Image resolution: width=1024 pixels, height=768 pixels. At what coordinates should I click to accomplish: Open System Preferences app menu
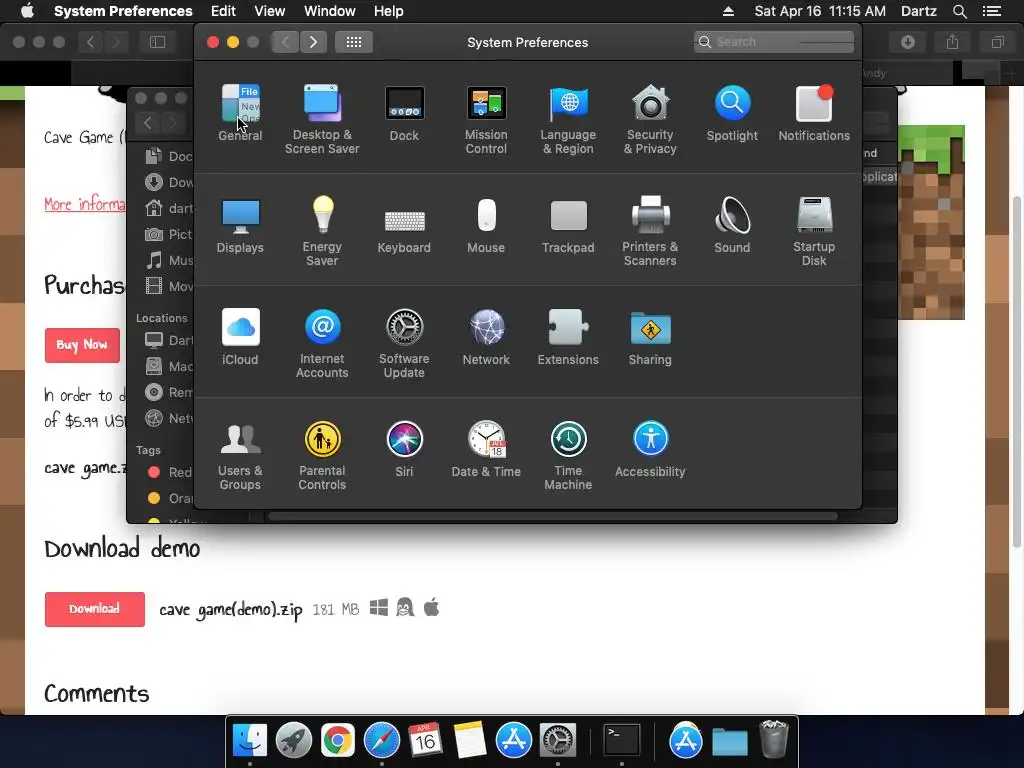pos(123,11)
